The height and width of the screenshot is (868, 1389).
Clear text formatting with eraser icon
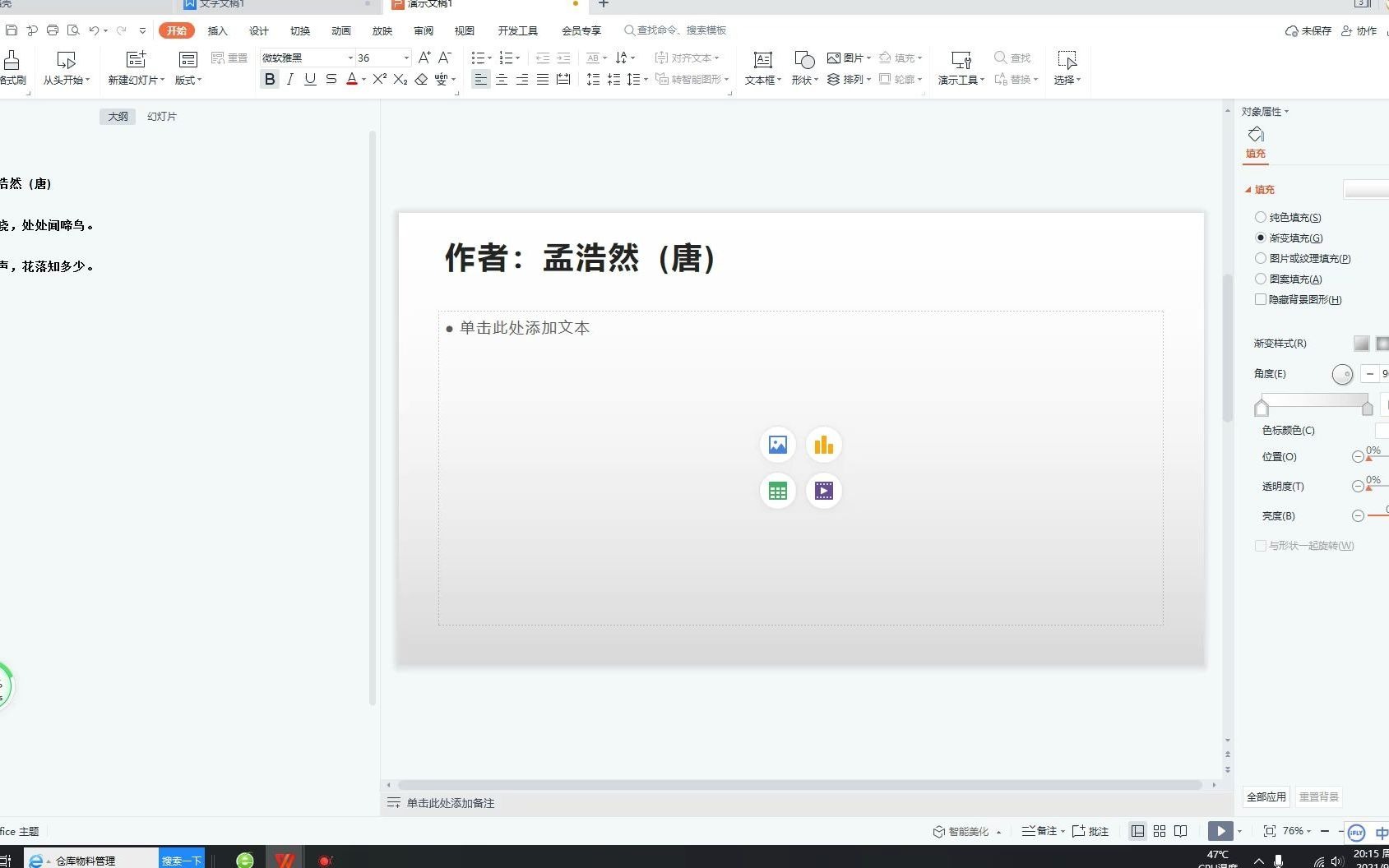(421, 79)
